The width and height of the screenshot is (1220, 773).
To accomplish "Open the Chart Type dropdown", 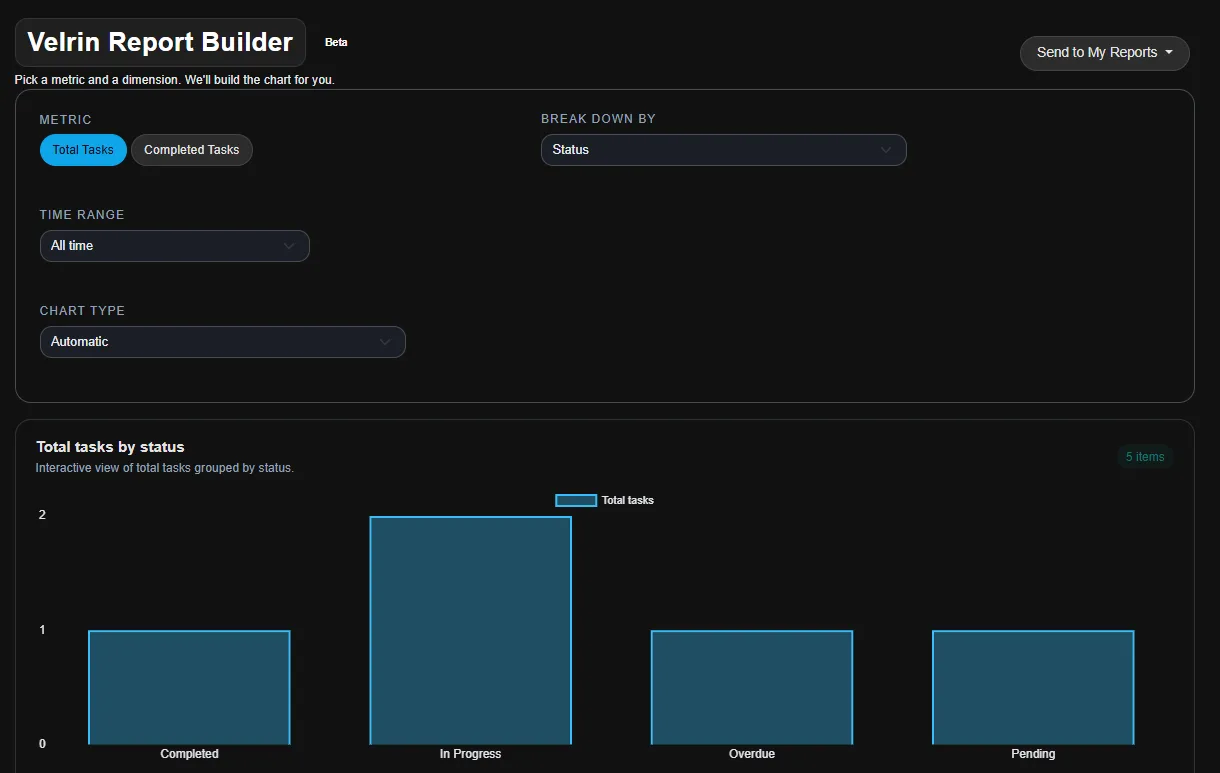I will point(222,341).
